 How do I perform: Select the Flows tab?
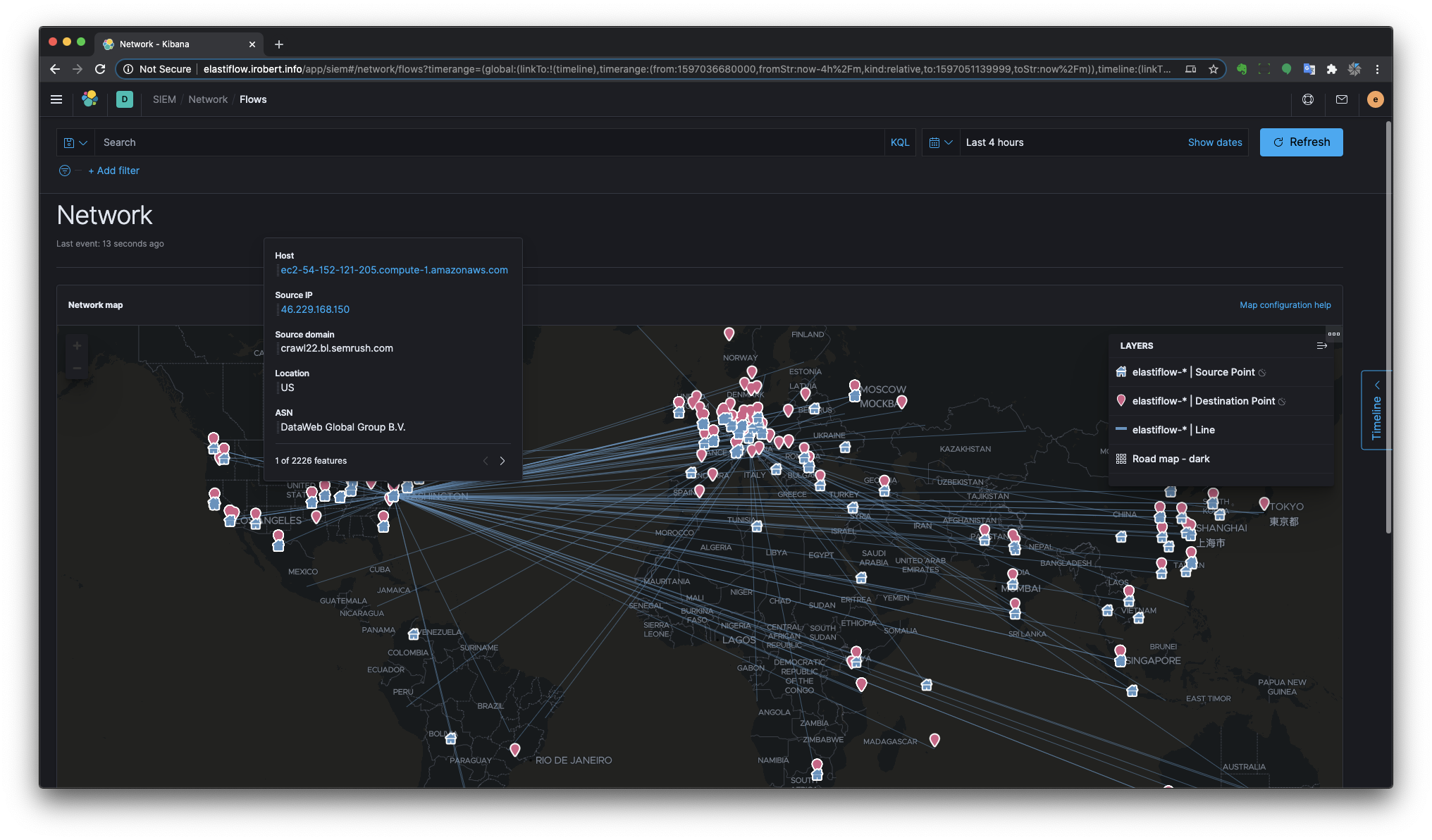tap(252, 99)
